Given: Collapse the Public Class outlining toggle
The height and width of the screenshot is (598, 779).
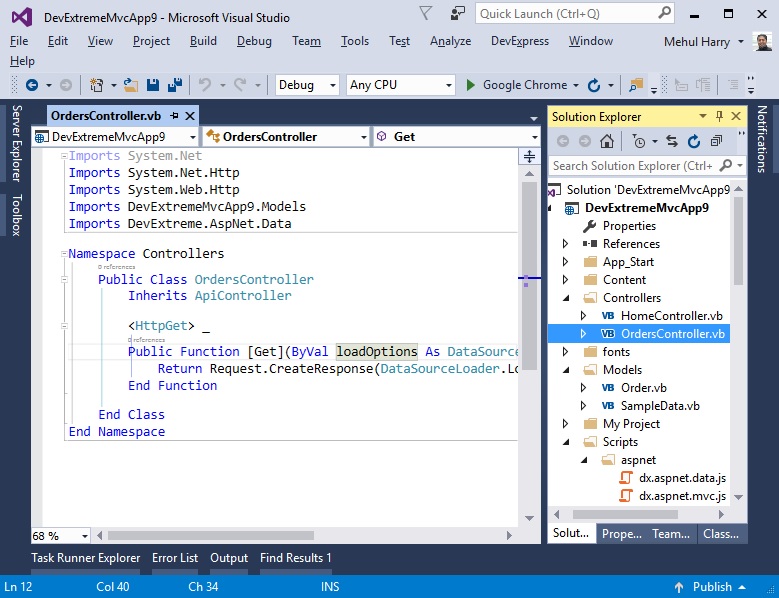Looking at the screenshot, I should pyautogui.click(x=64, y=280).
